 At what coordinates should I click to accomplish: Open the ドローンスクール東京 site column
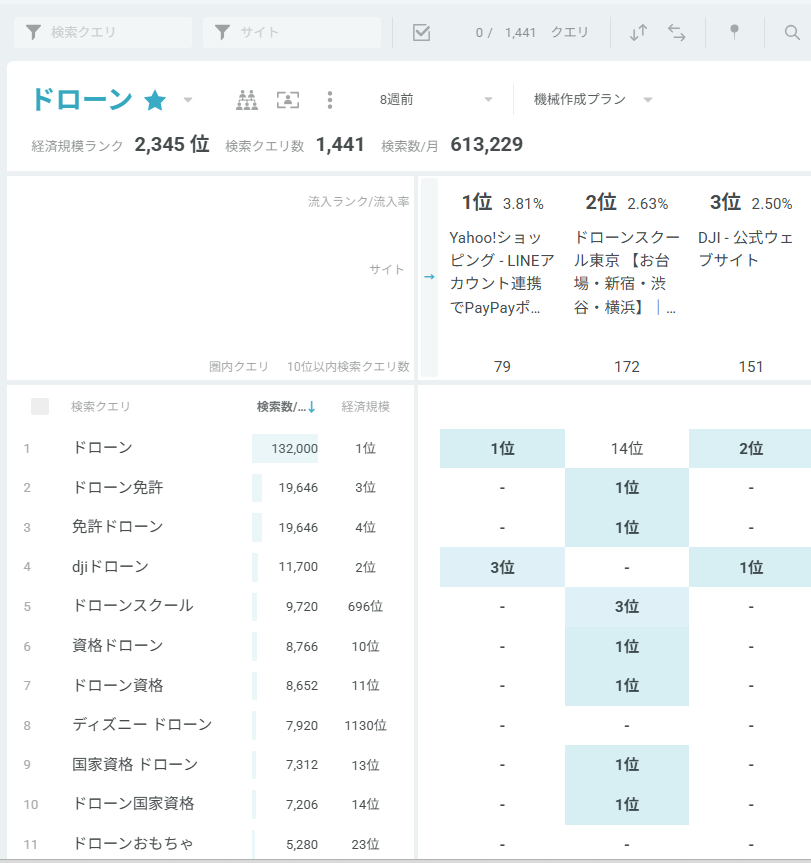click(627, 272)
